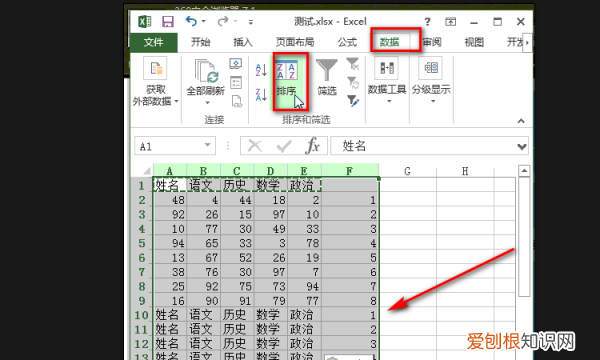Switch to the 审阅 Review tab
This screenshot has width=600, height=360.
432,42
